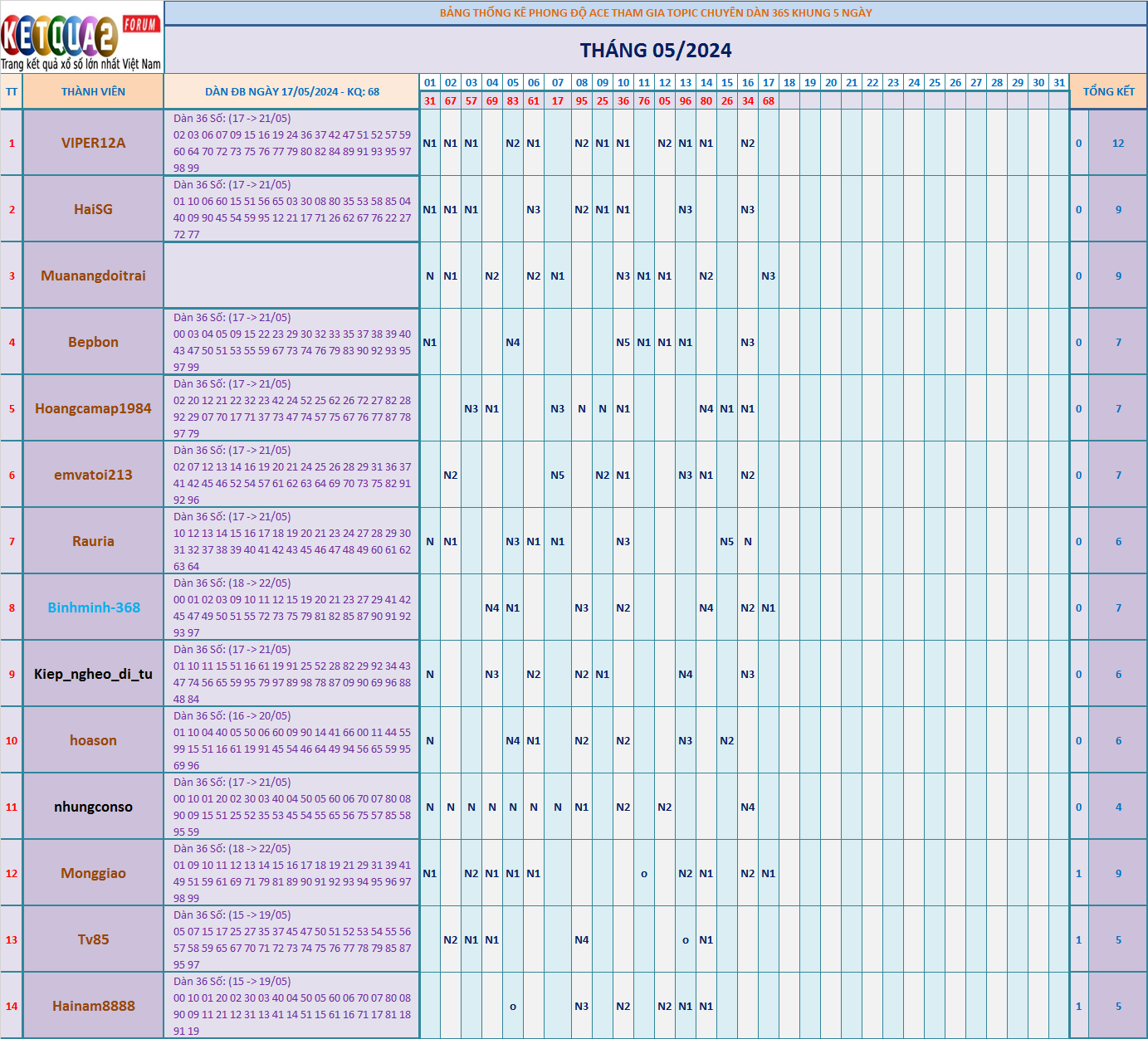Click day header 31
The height and width of the screenshot is (1039, 1148).
click(1059, 82)
